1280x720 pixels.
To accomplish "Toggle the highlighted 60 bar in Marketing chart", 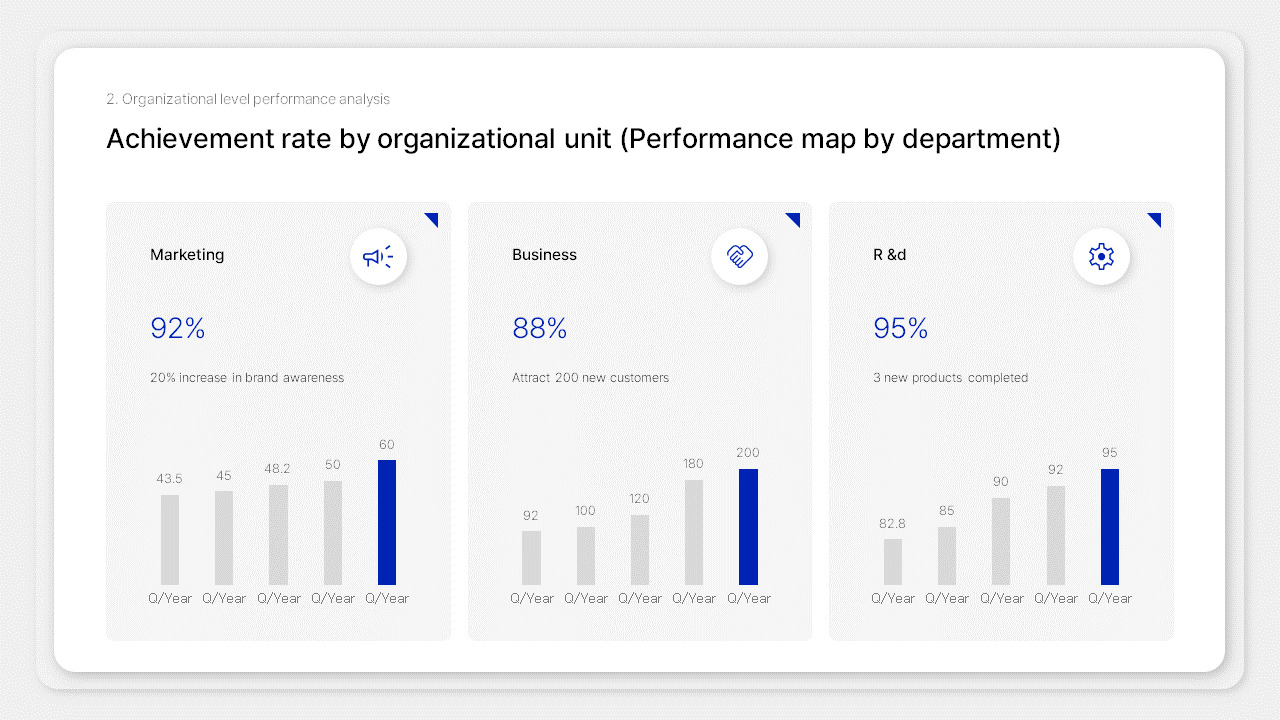I will [x=387, y=520].
